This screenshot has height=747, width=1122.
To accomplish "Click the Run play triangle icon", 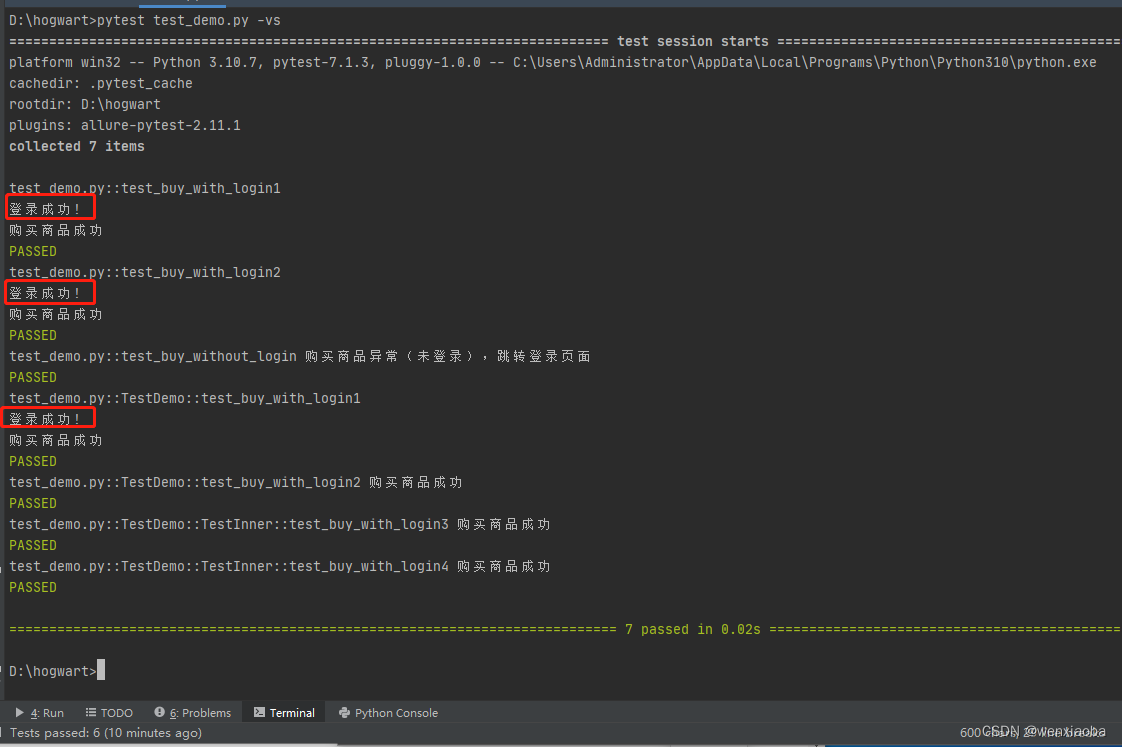I will 19,713.
